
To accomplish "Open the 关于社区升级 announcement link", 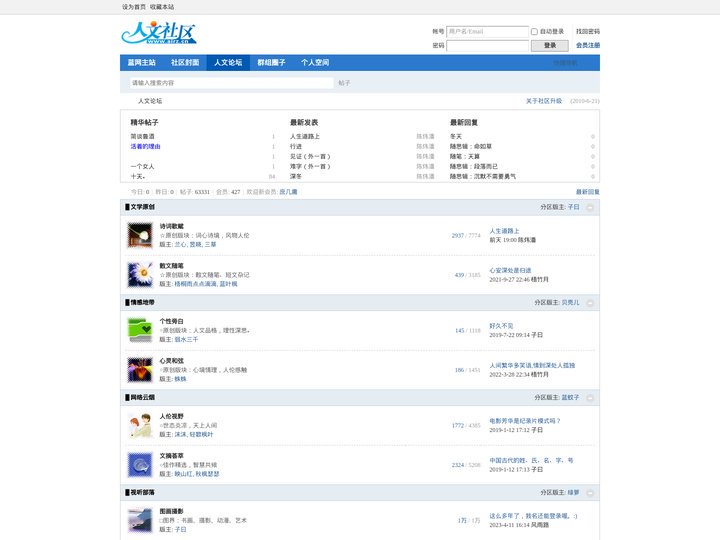I will (544, 101).
